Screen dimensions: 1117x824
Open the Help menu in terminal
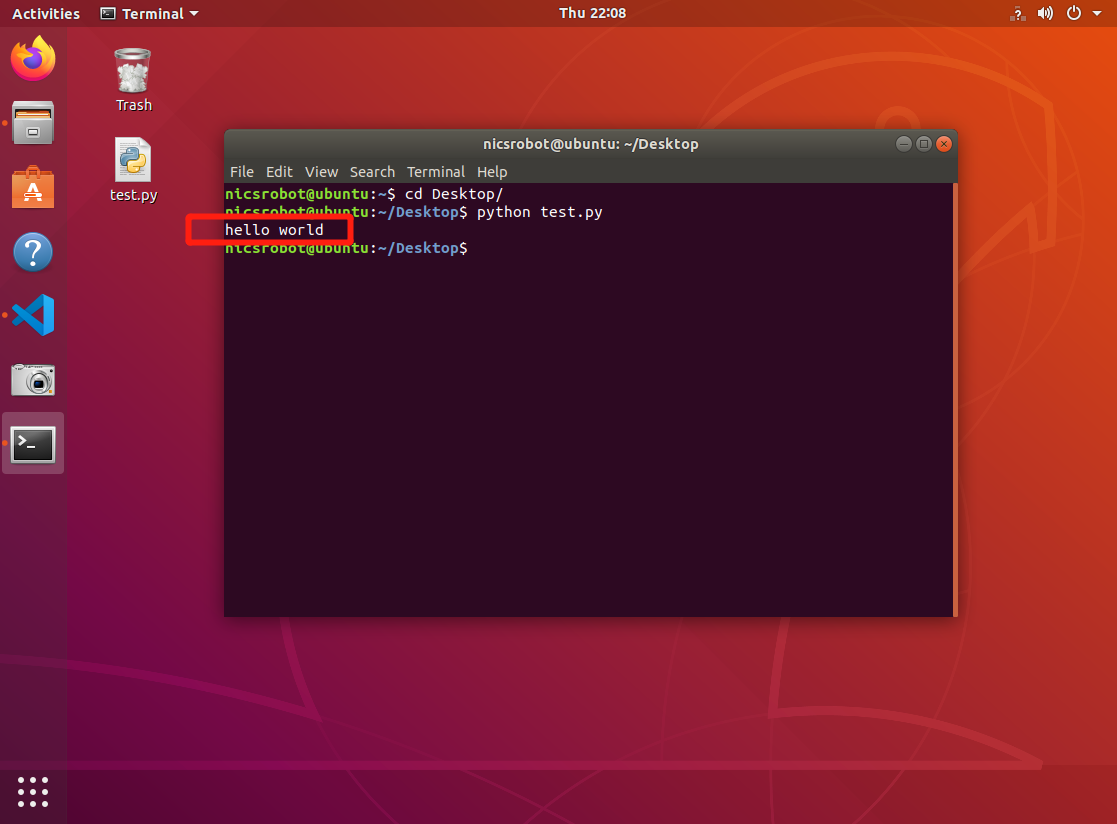(x=492, y=172)
